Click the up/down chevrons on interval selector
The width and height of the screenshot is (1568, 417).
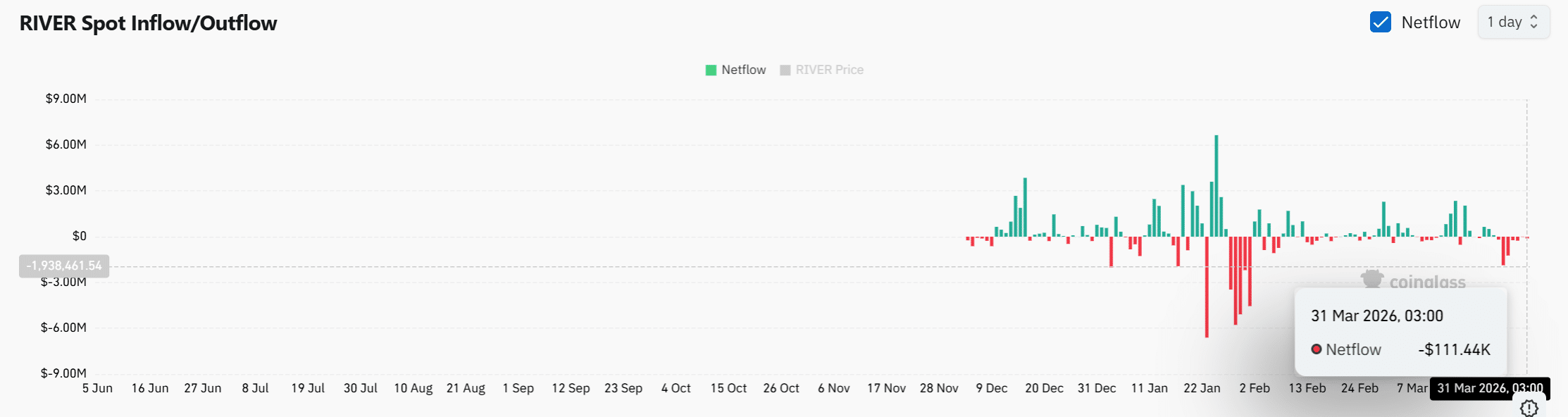pyautogui.click(x=1533, y=23)
